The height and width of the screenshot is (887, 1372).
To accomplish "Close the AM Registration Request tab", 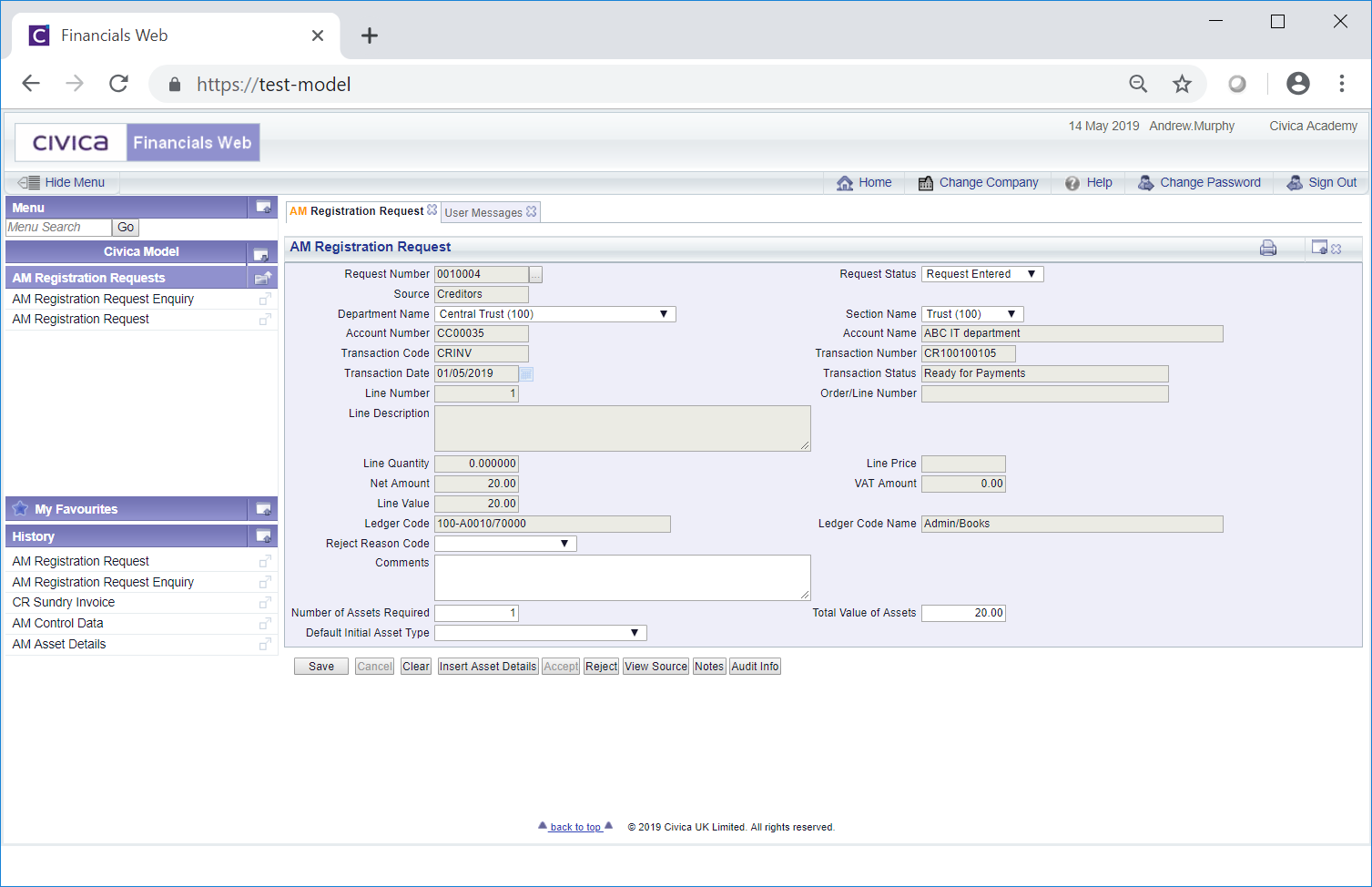I will [432, 210].
